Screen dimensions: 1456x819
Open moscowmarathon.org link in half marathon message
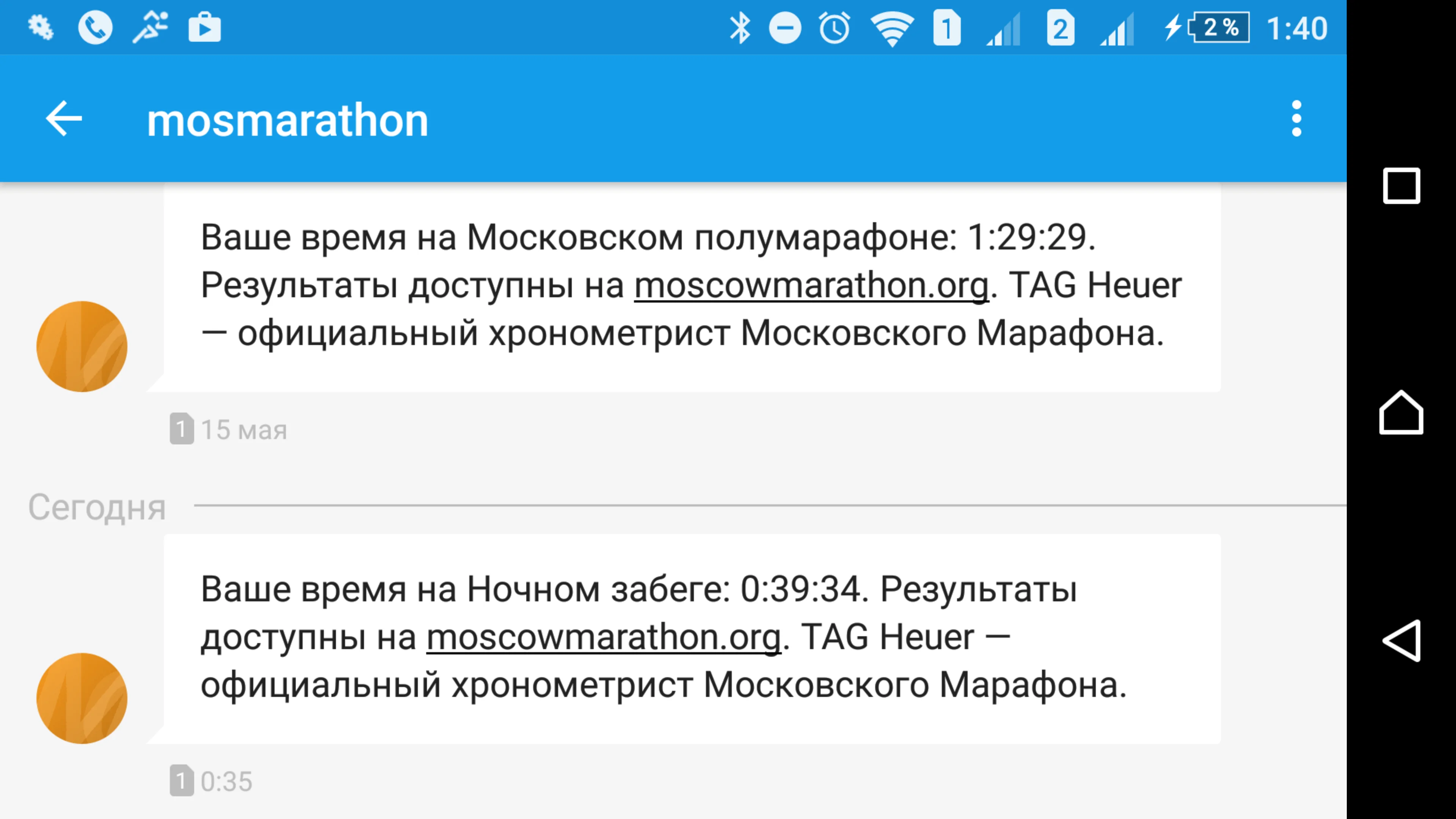pyautogui.click(x=811, y=285)
